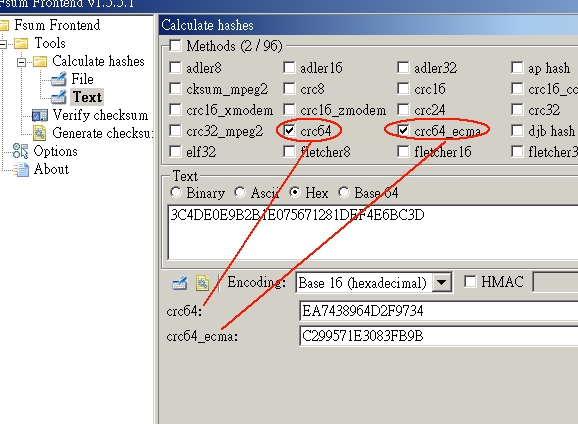Click the Base 16 (hexadecimal) combo box

click(373, 283)
